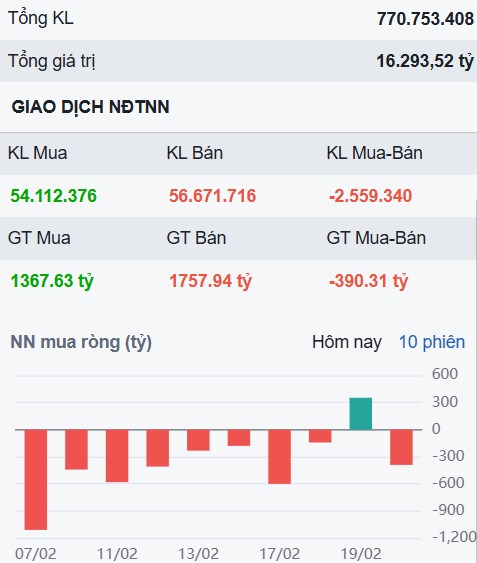Click the KL Bán column header
Image resolution: width=477 pixels, height=563 pixels.
pyautogui.click(x=195, y=153)
